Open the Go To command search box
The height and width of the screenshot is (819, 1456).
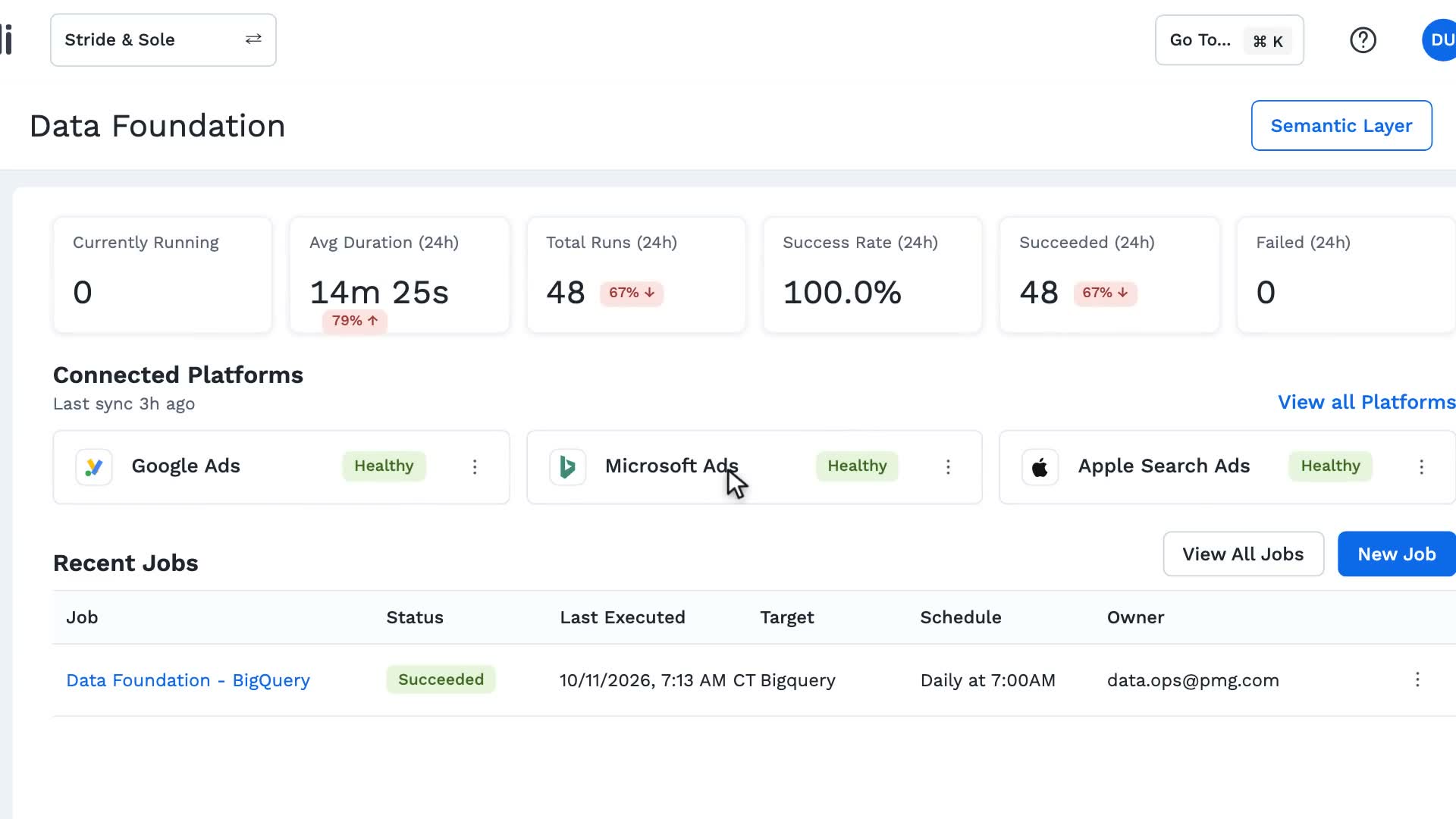[1229, 40]
